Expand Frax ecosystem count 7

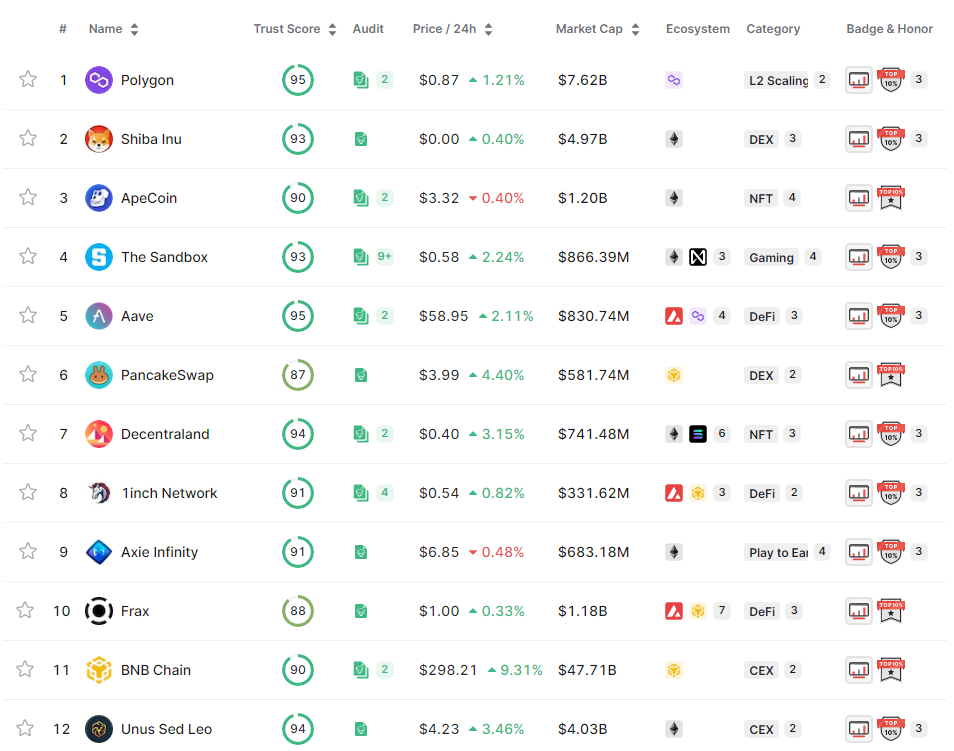(x=722, y=610)
